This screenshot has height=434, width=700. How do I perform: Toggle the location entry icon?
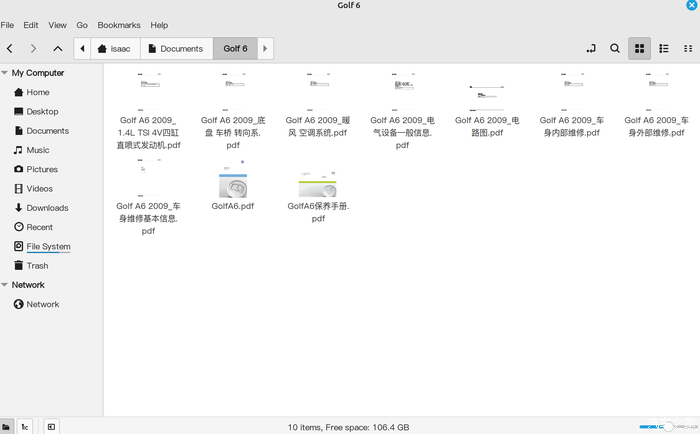pyautogui.click(x=591, y=48)
